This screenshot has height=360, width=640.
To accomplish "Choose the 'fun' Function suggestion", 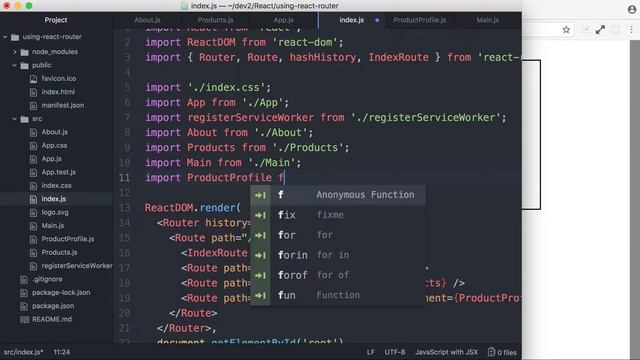I will tap(338, 296).
